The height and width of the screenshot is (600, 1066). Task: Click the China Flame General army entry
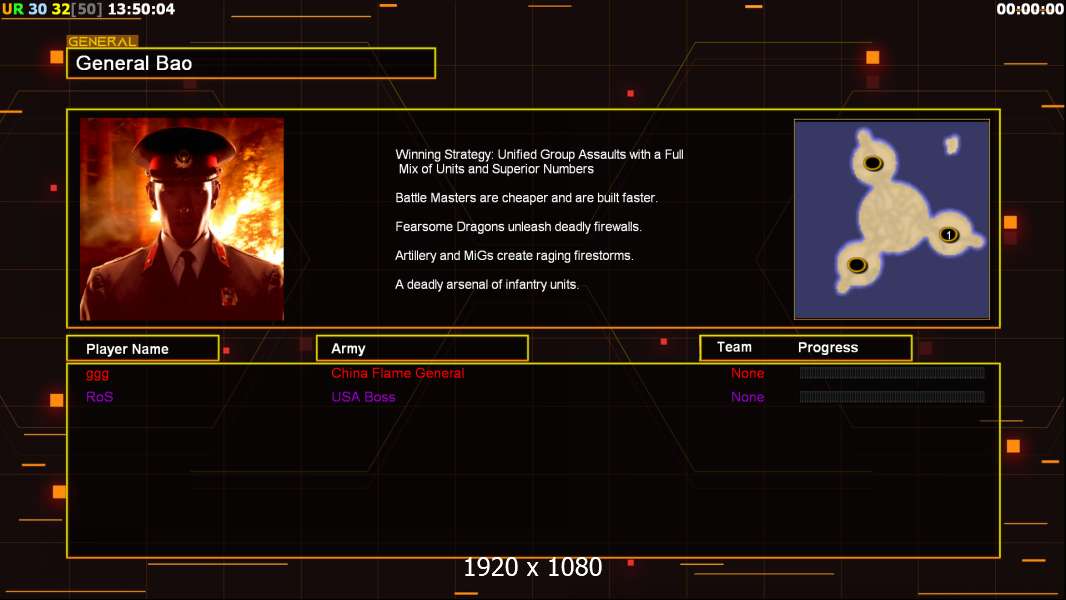coord(398,373)
